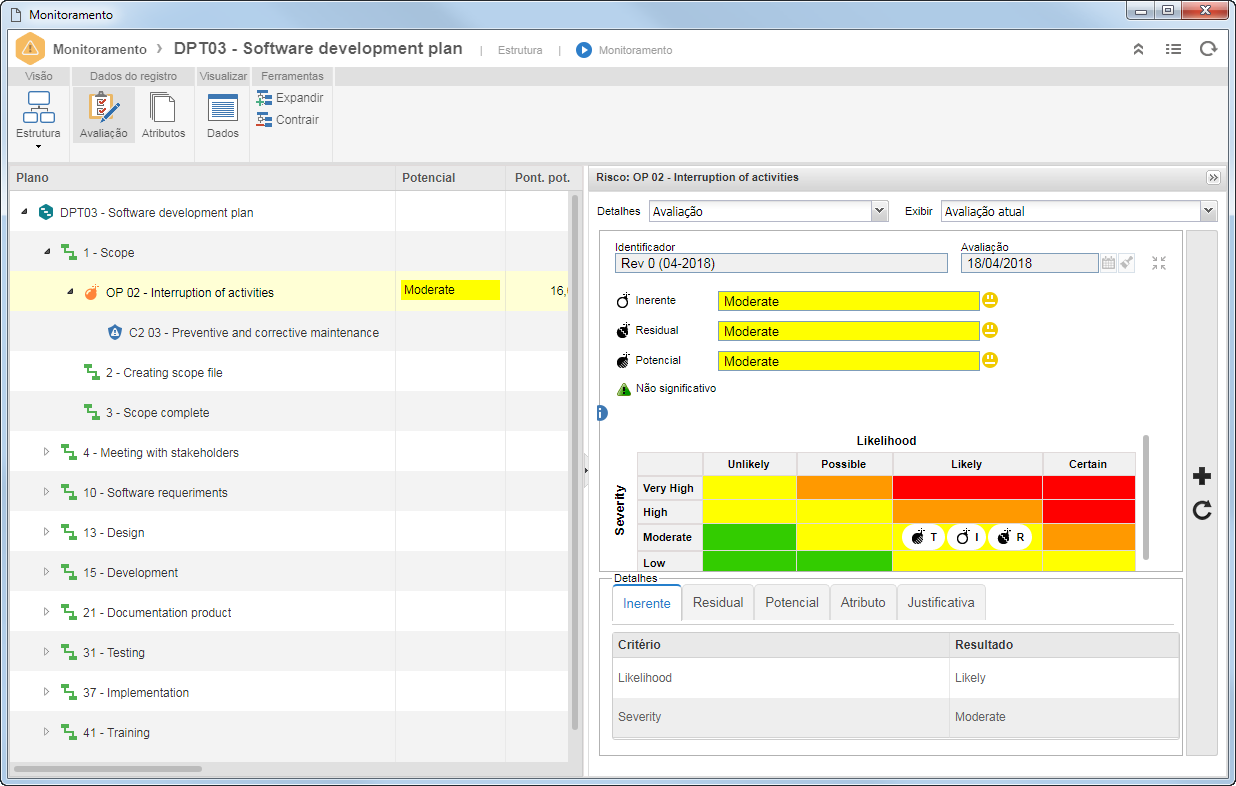Viewport: 1236px width, 786px height.
Task: Switch to the Inerente tab
Action: pos(647,603)
